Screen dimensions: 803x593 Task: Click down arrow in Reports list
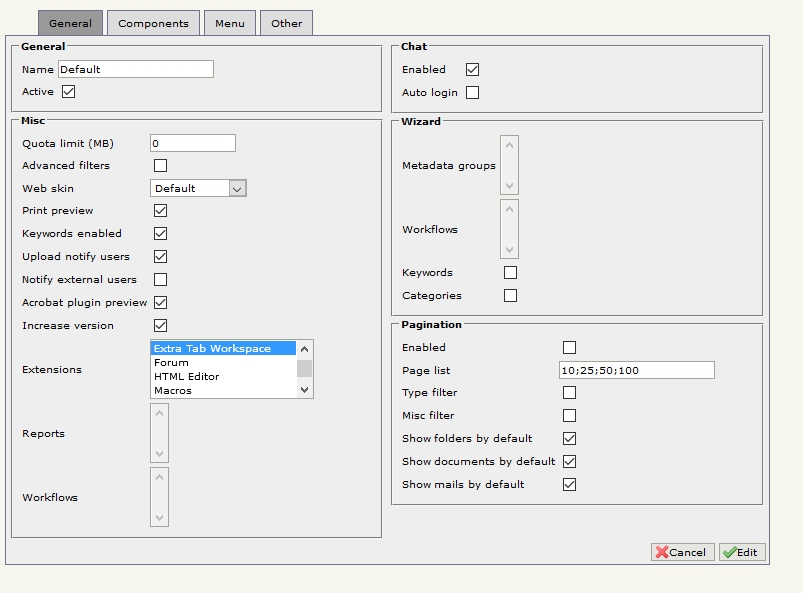(160, 453)
